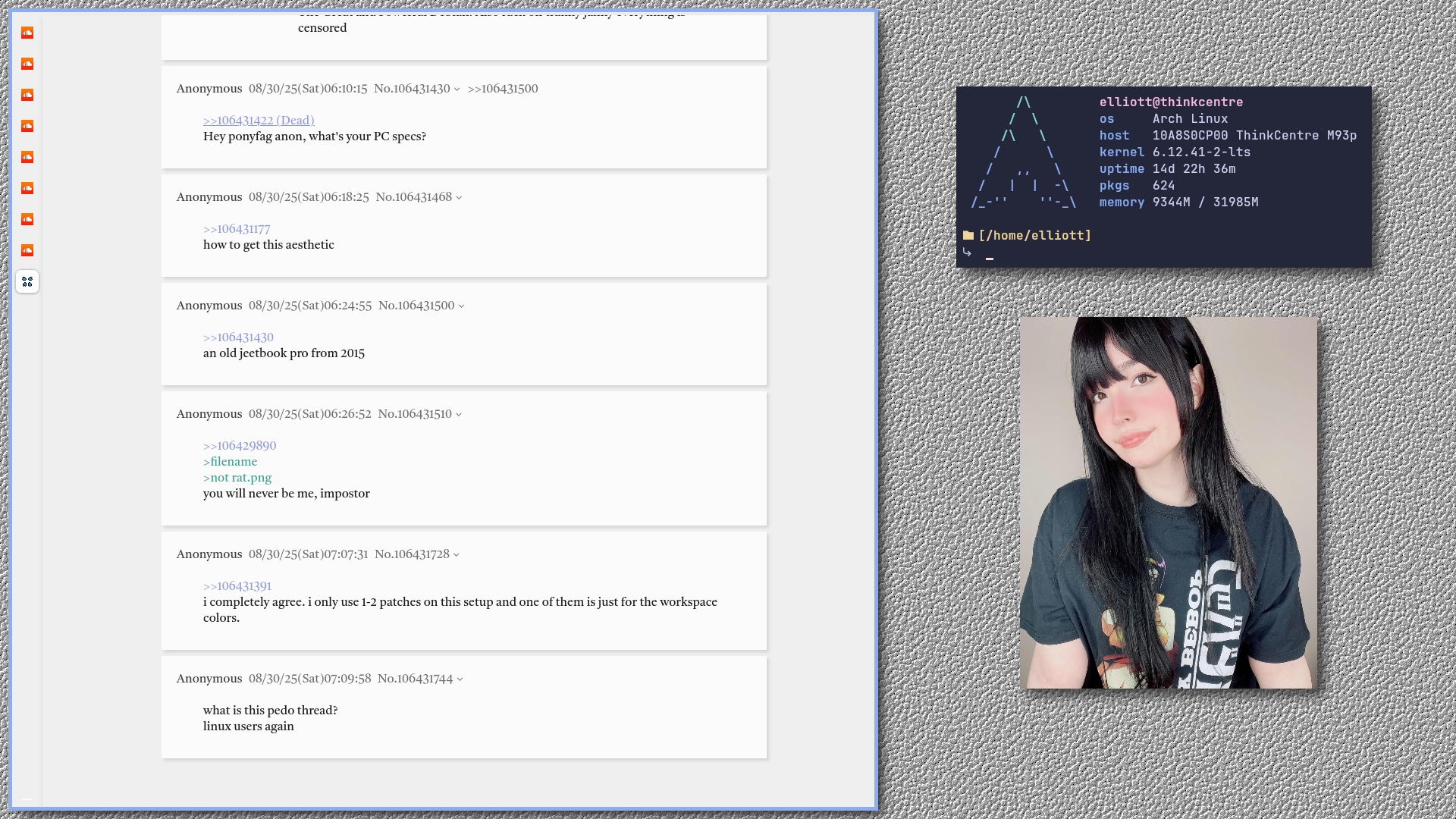Screen dimensions: 1456x819
Task: Click text 'linux users again'
Action: [249, 726]
